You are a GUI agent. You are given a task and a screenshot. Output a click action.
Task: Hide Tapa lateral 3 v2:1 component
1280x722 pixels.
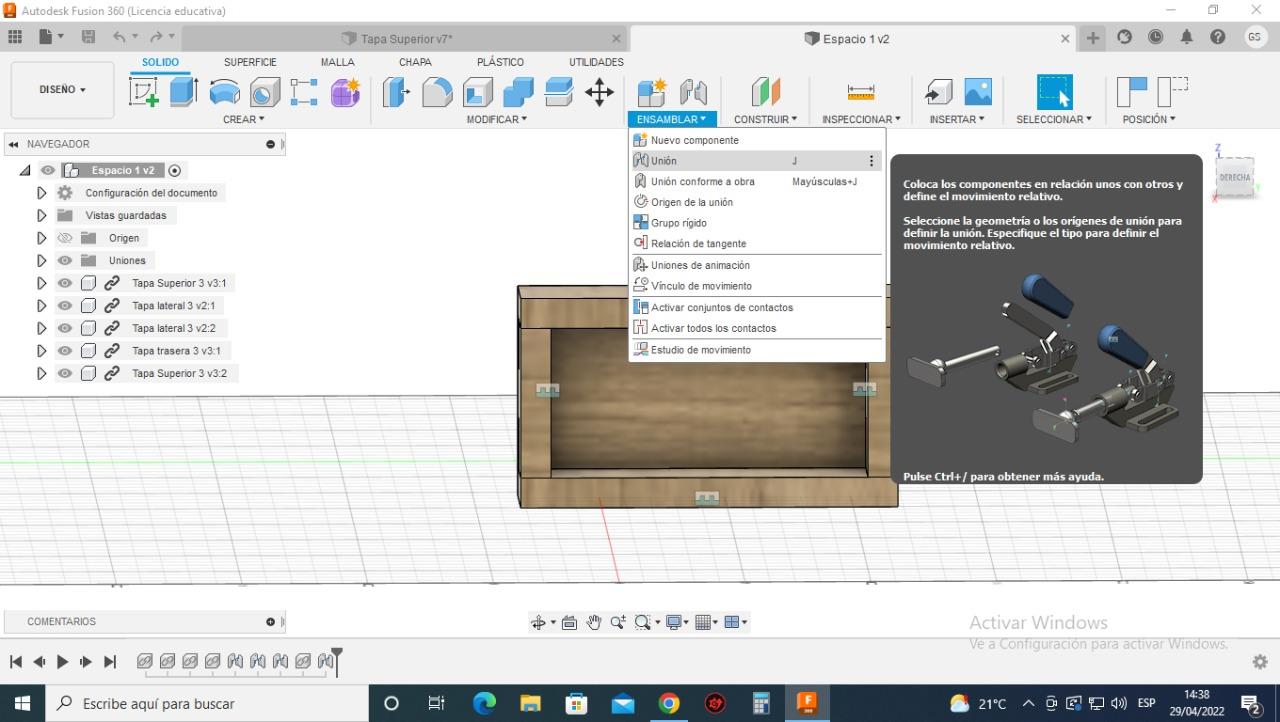pyautogui.click(x=65, y=306)
